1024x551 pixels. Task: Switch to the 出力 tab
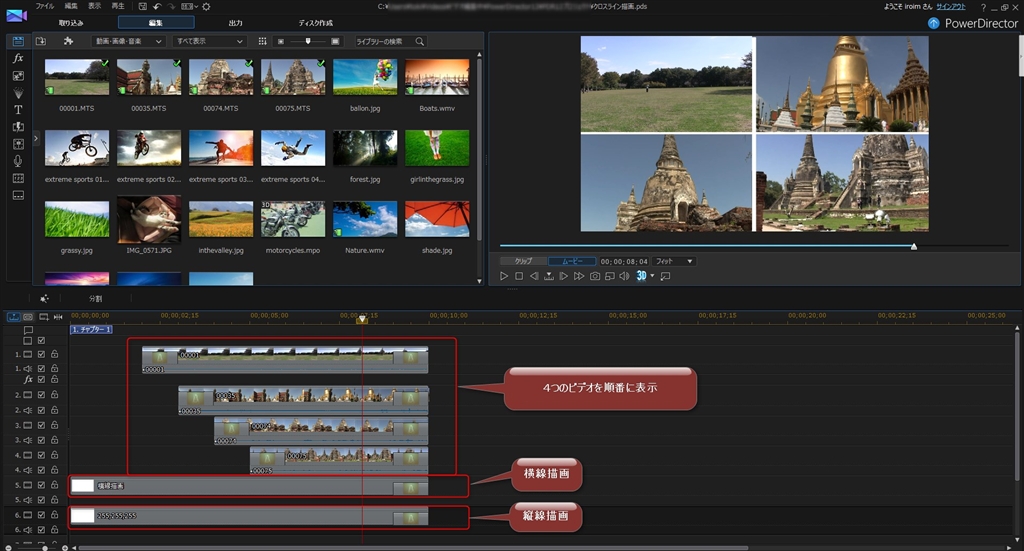(x=236, y=23)
